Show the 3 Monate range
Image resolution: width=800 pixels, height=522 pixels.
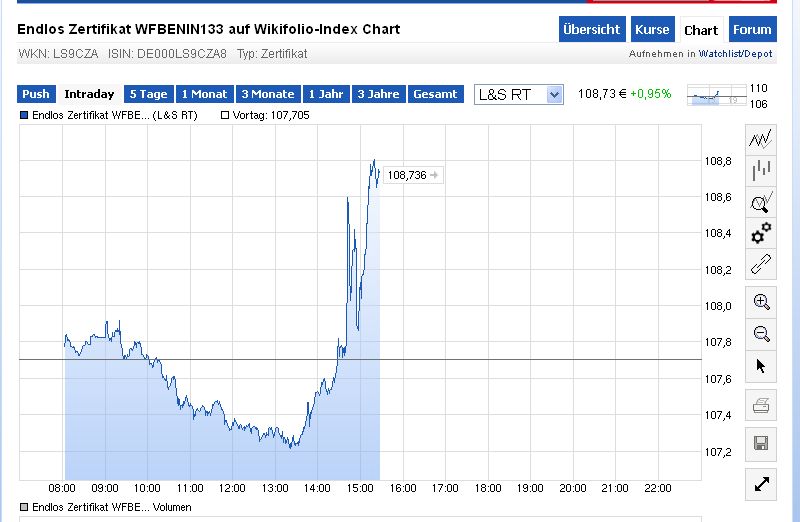[268, 94]
